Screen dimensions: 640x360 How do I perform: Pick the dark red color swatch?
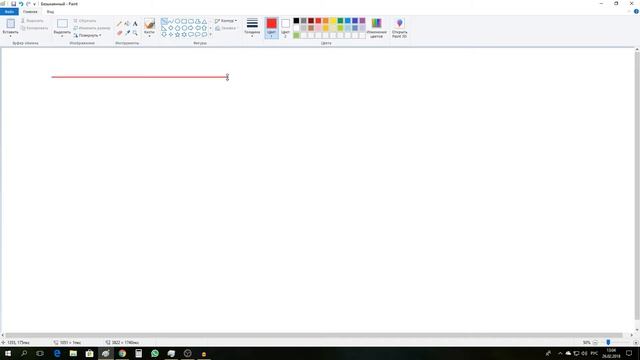pos(311,21)
